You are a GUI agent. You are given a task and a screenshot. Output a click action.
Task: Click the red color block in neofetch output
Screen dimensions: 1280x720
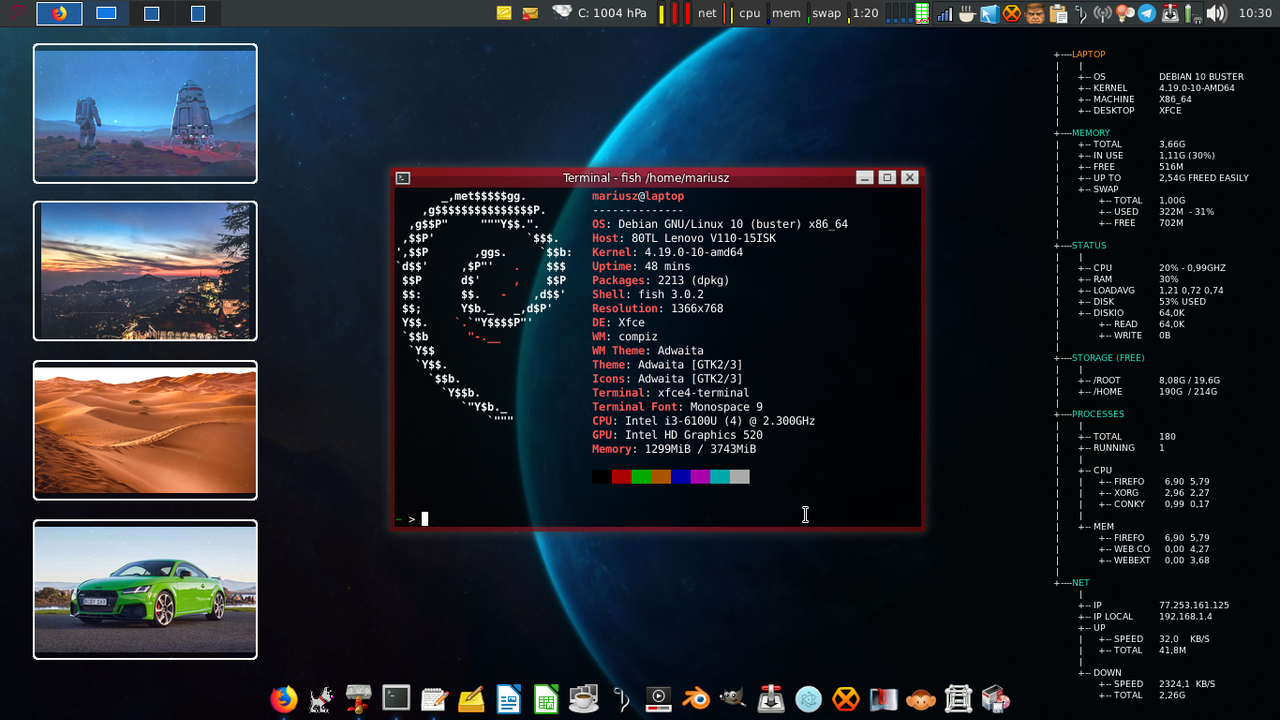[621, 477]
